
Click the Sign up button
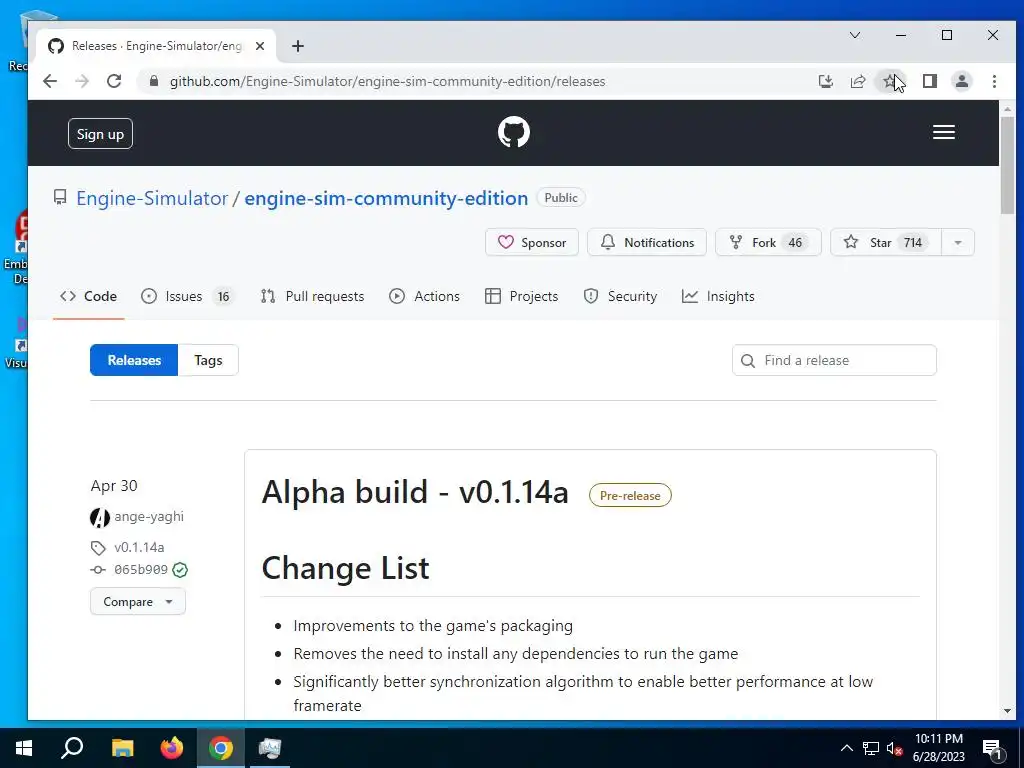coord(100,134)
